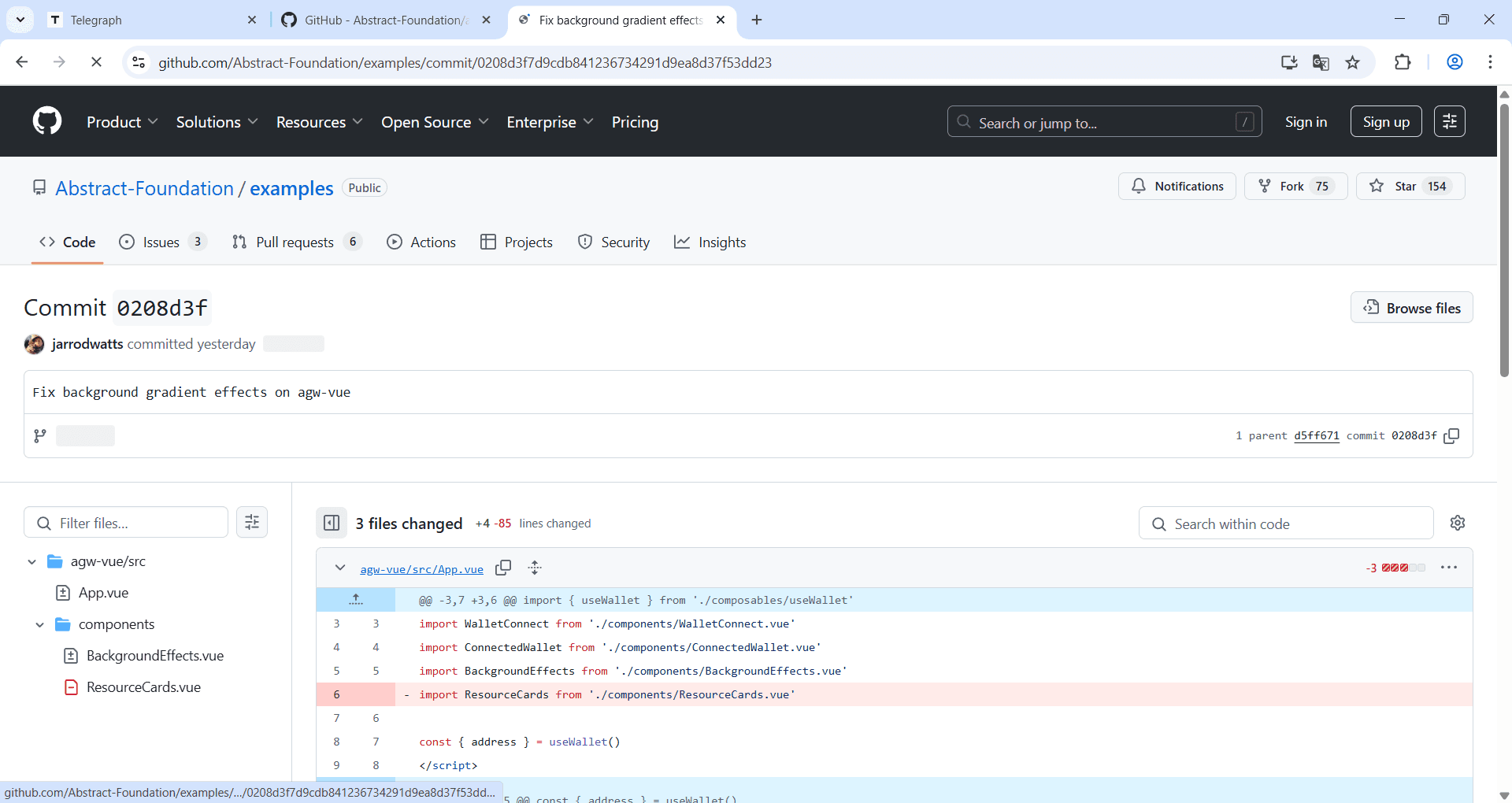
Task: Open the Insights tab
Action: [x=710, y=242]
